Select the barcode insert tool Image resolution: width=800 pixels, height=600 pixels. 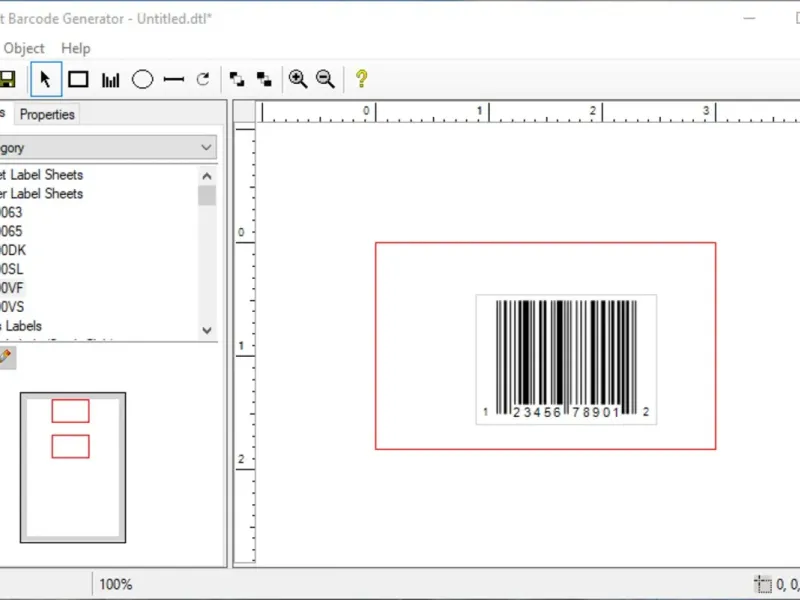pos(110,80)
